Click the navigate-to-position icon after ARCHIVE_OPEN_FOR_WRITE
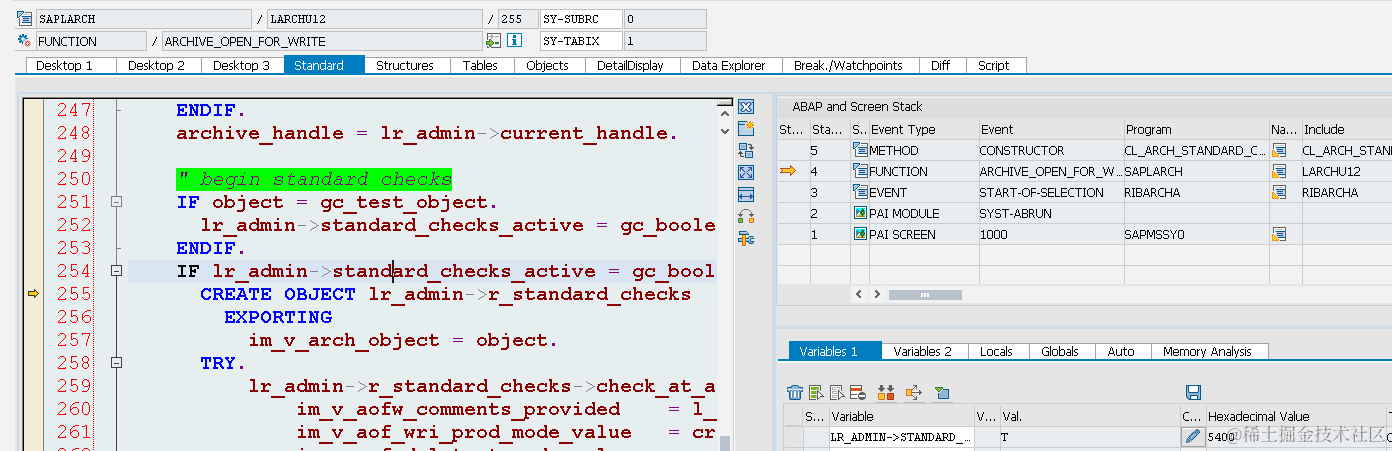Viewport: 1392px width, 451px height. tap(493, 41)
